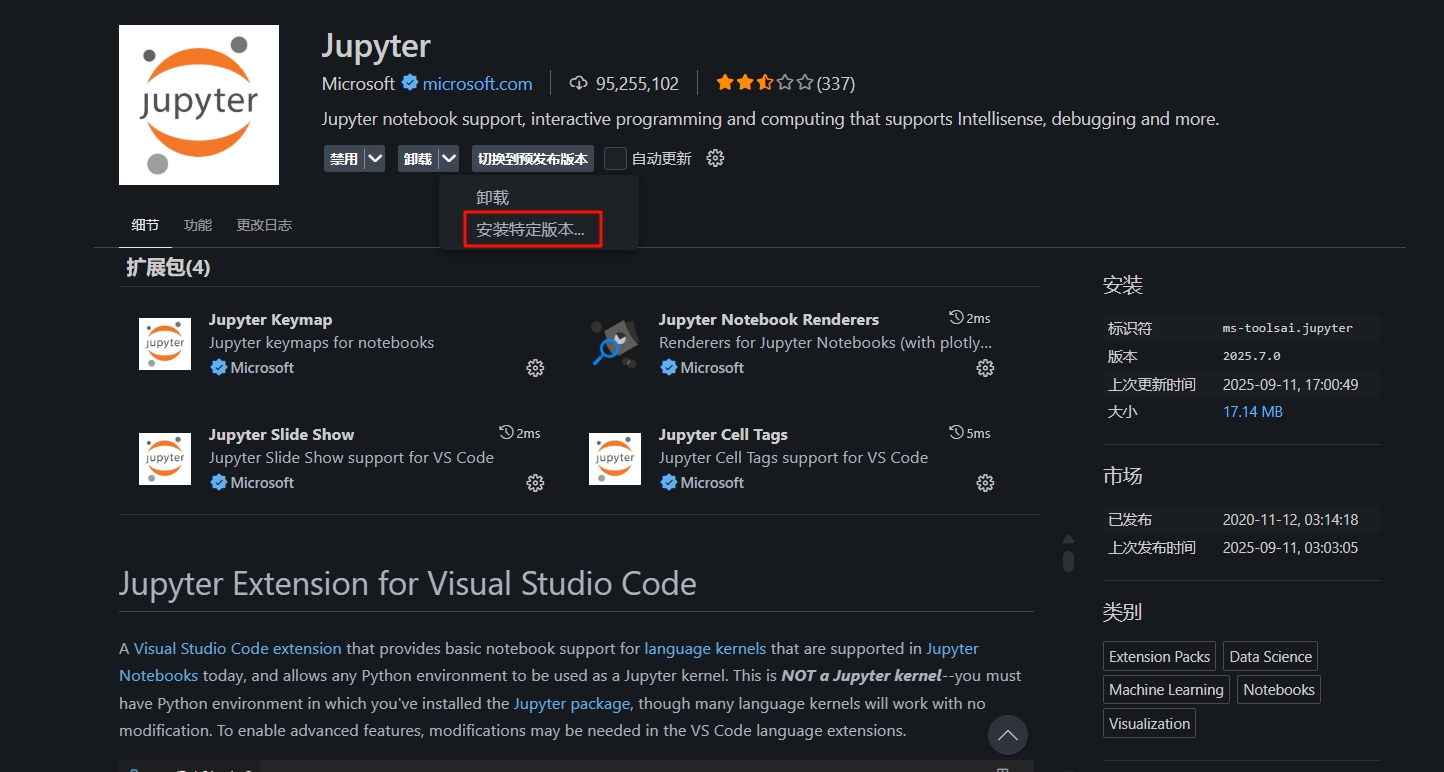Open the settings gear beside 自动更新
Screen dimensions: 1444x772
tap(714, 157)
